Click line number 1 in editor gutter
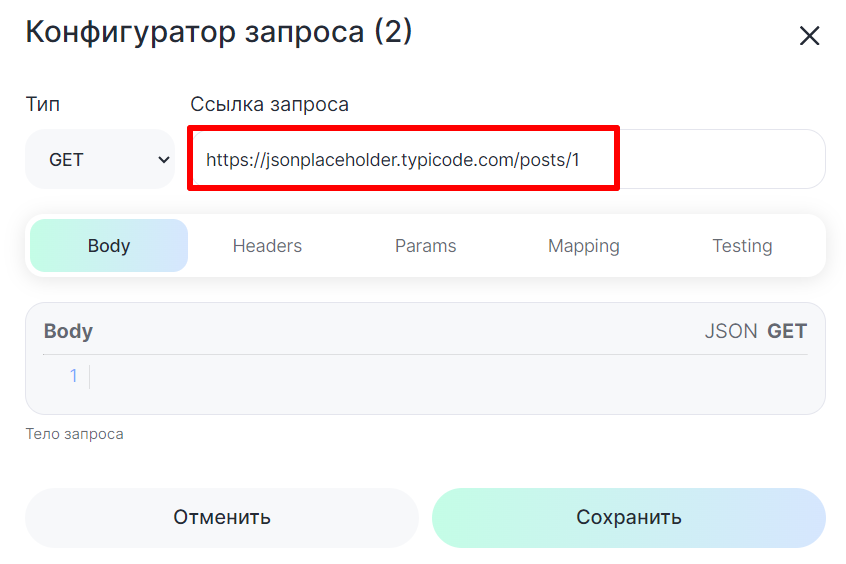Image resolution: width=846 pixels, height=564 pixels. 73,377
